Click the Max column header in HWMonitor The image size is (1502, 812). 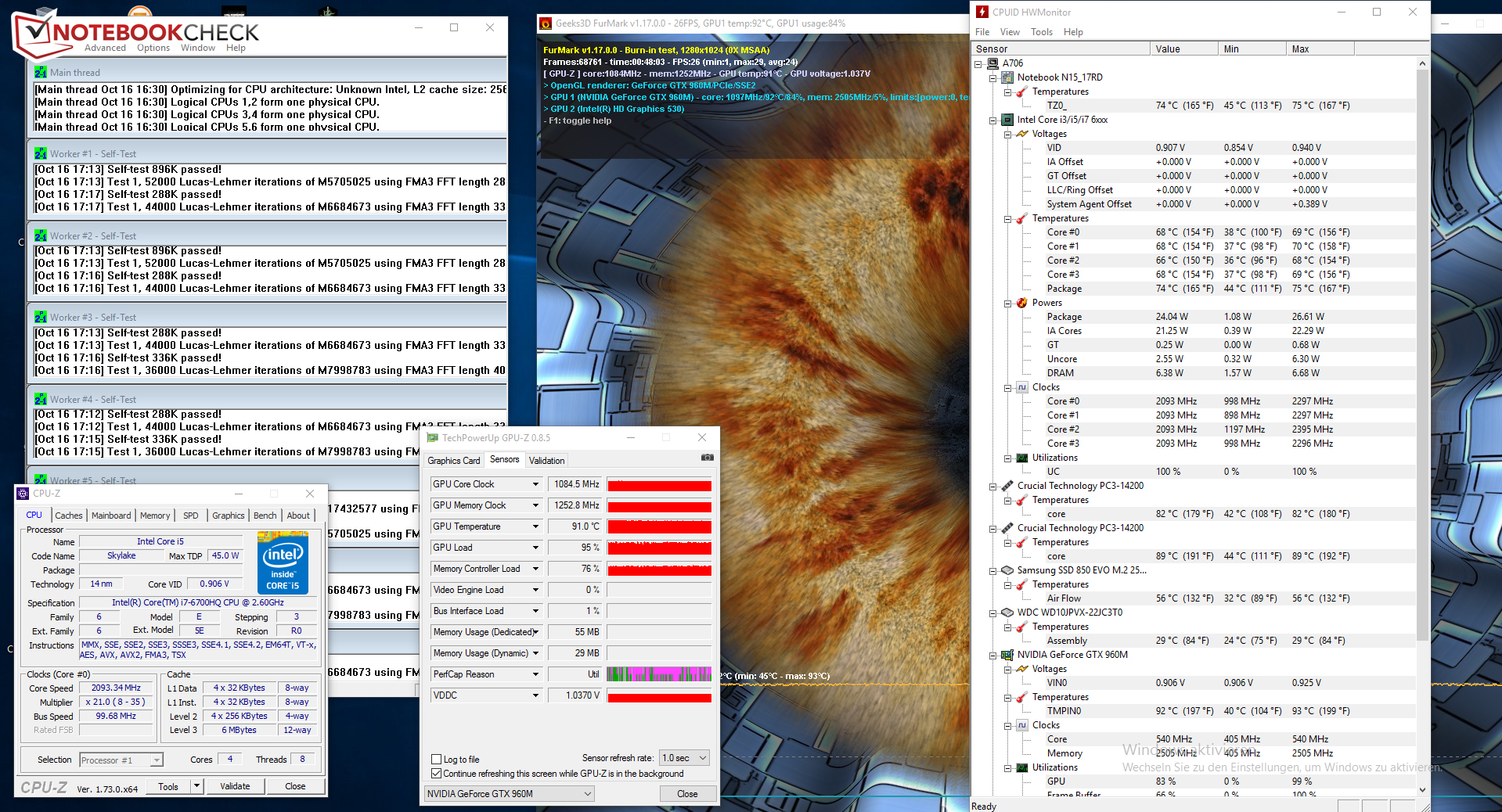pos(1320,49)
